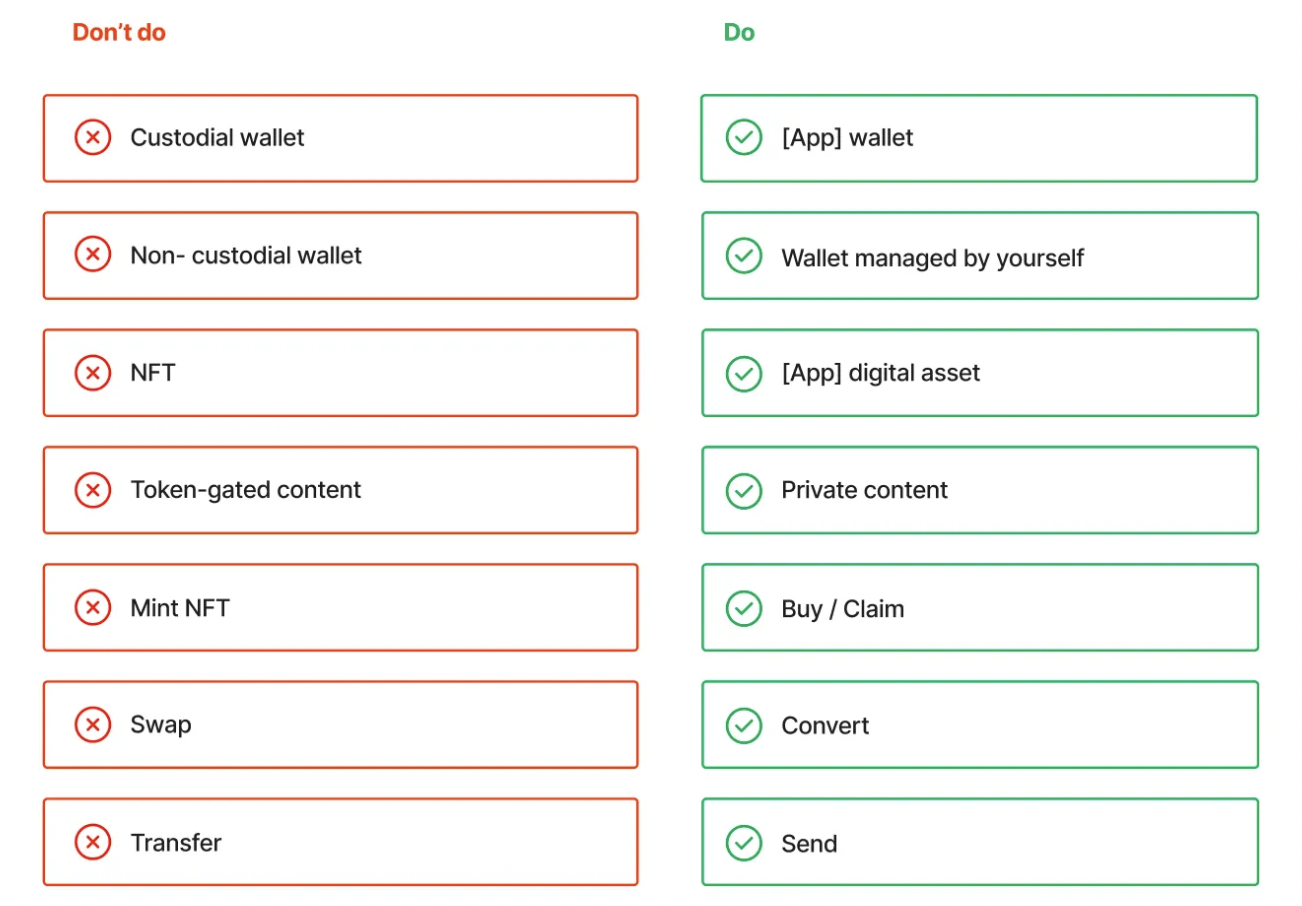Viewport: 1302px width, 906px height.
Task: Click the green checkmark beside Convert
Action: [x=743, y=725]
